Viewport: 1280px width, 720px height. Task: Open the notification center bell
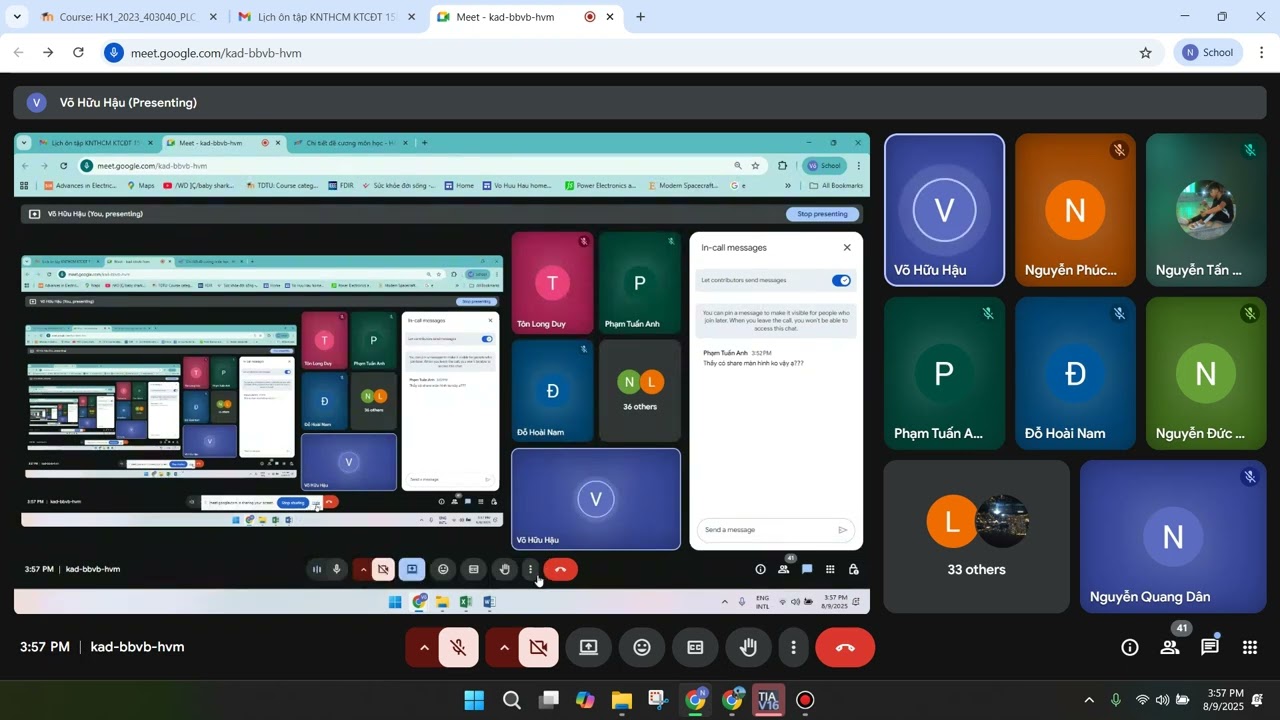pos(1258,700)
